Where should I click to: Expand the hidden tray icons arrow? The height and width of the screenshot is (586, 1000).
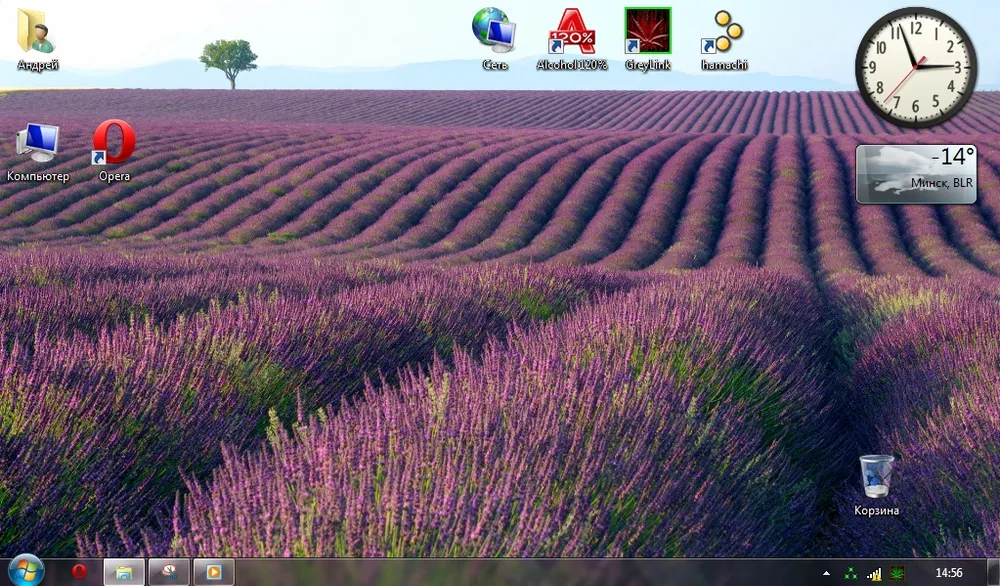pos(826,573)
